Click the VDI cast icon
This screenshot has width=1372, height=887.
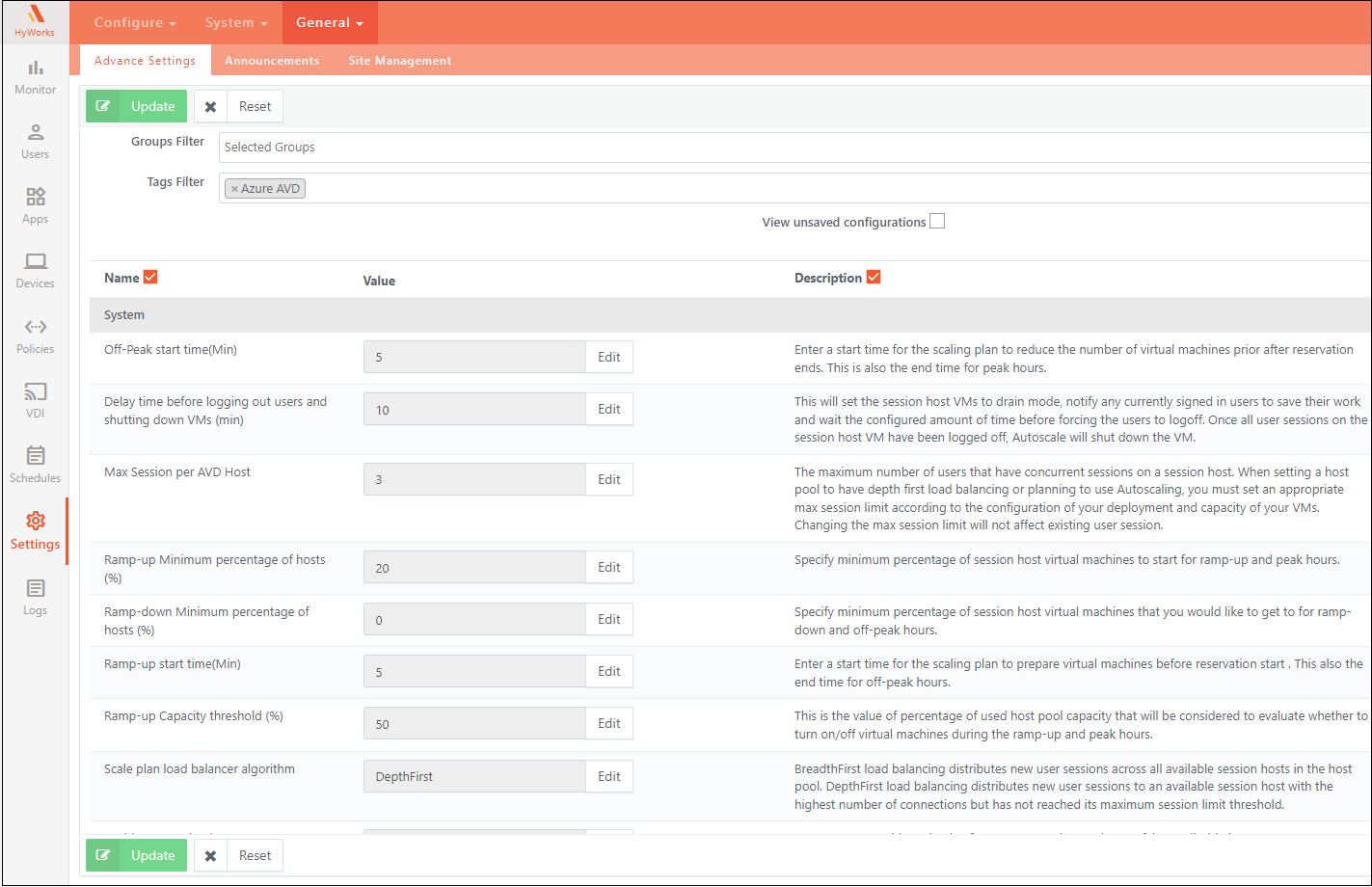[35, 392]
